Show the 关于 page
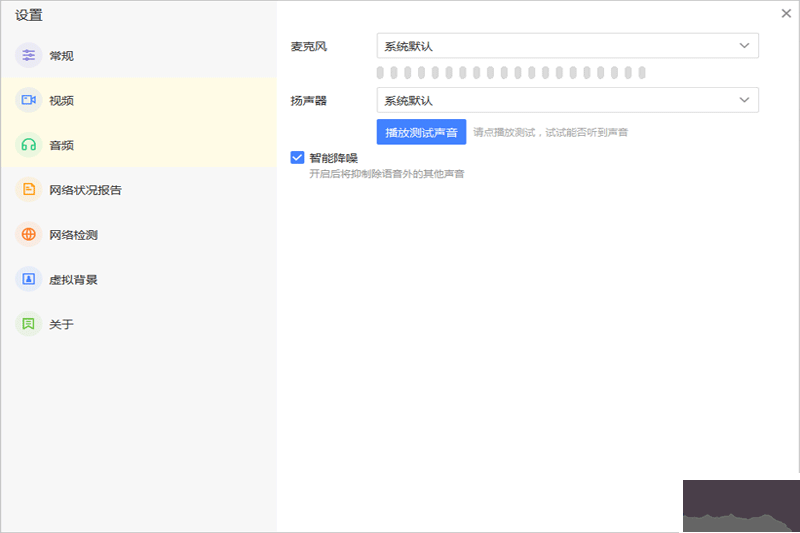The height and width of the screenshot is (533, 800). click(x=139, y=324)
